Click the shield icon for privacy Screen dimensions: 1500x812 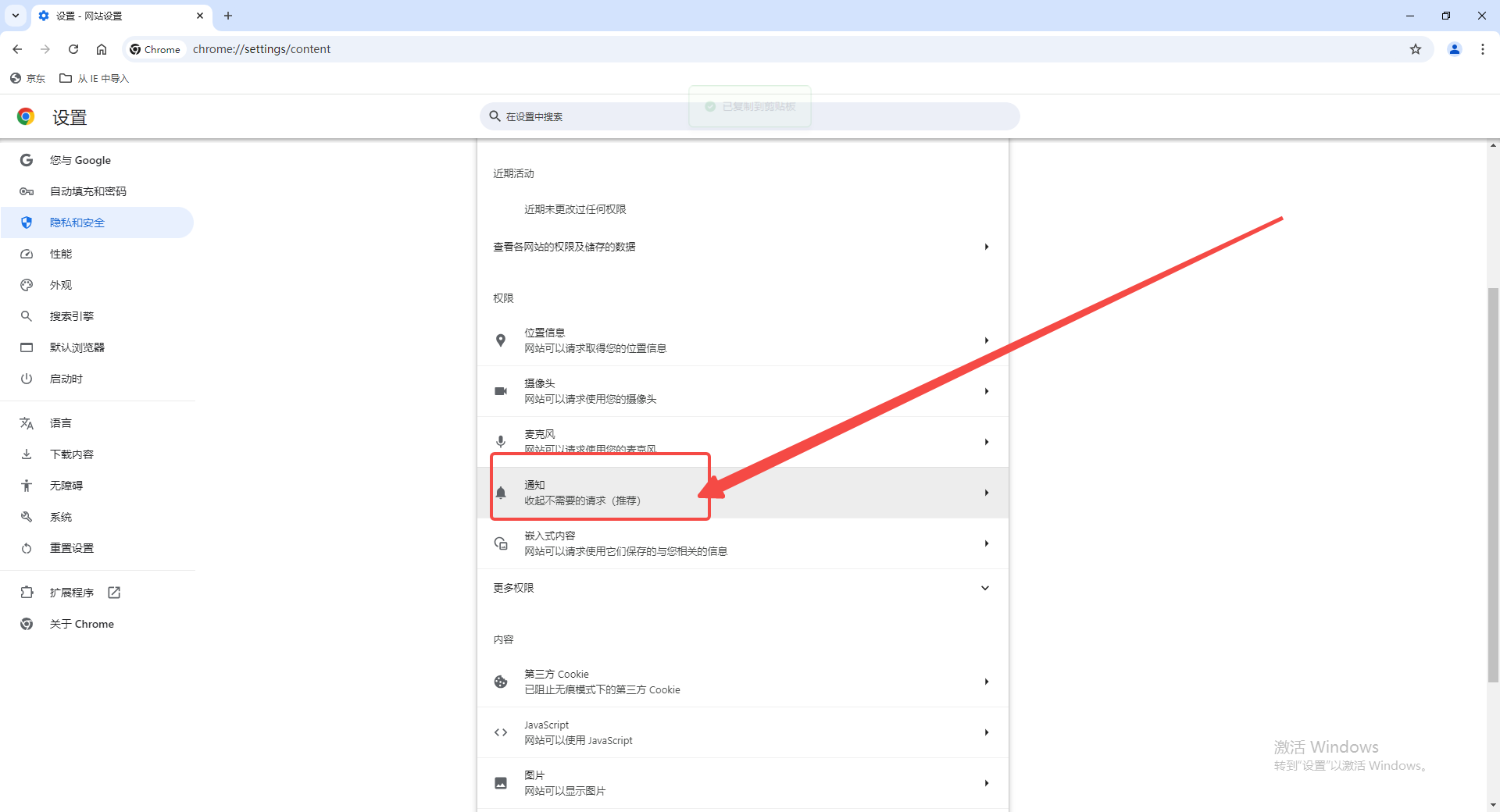coord(27,223)
